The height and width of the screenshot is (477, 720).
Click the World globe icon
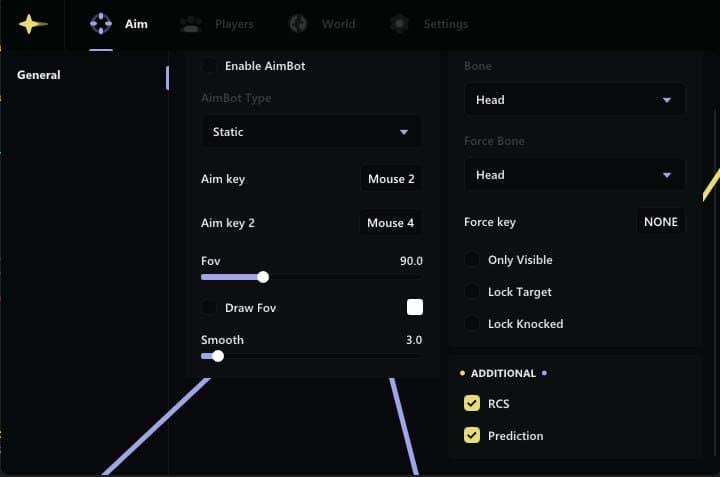[x=298, y=24]
